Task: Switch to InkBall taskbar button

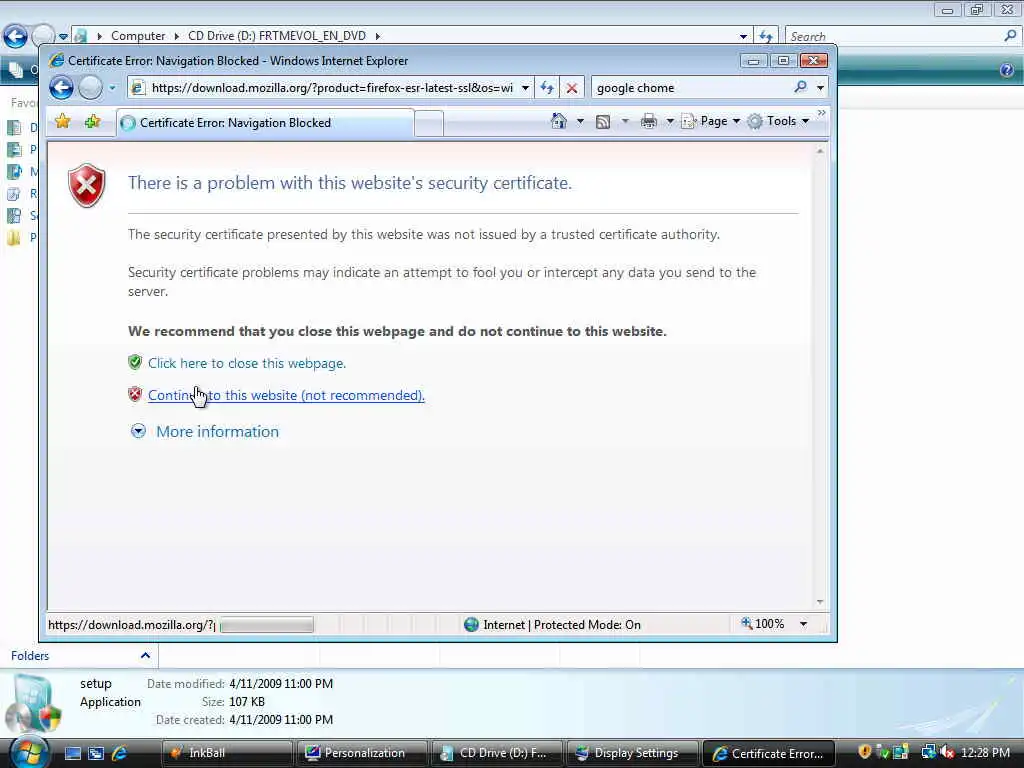Action: click(226, 753)
